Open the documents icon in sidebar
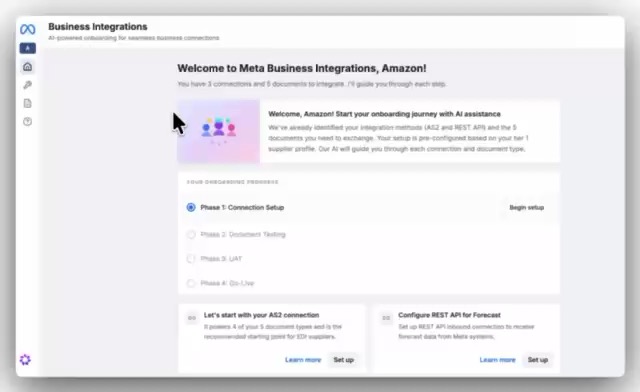 27,103
